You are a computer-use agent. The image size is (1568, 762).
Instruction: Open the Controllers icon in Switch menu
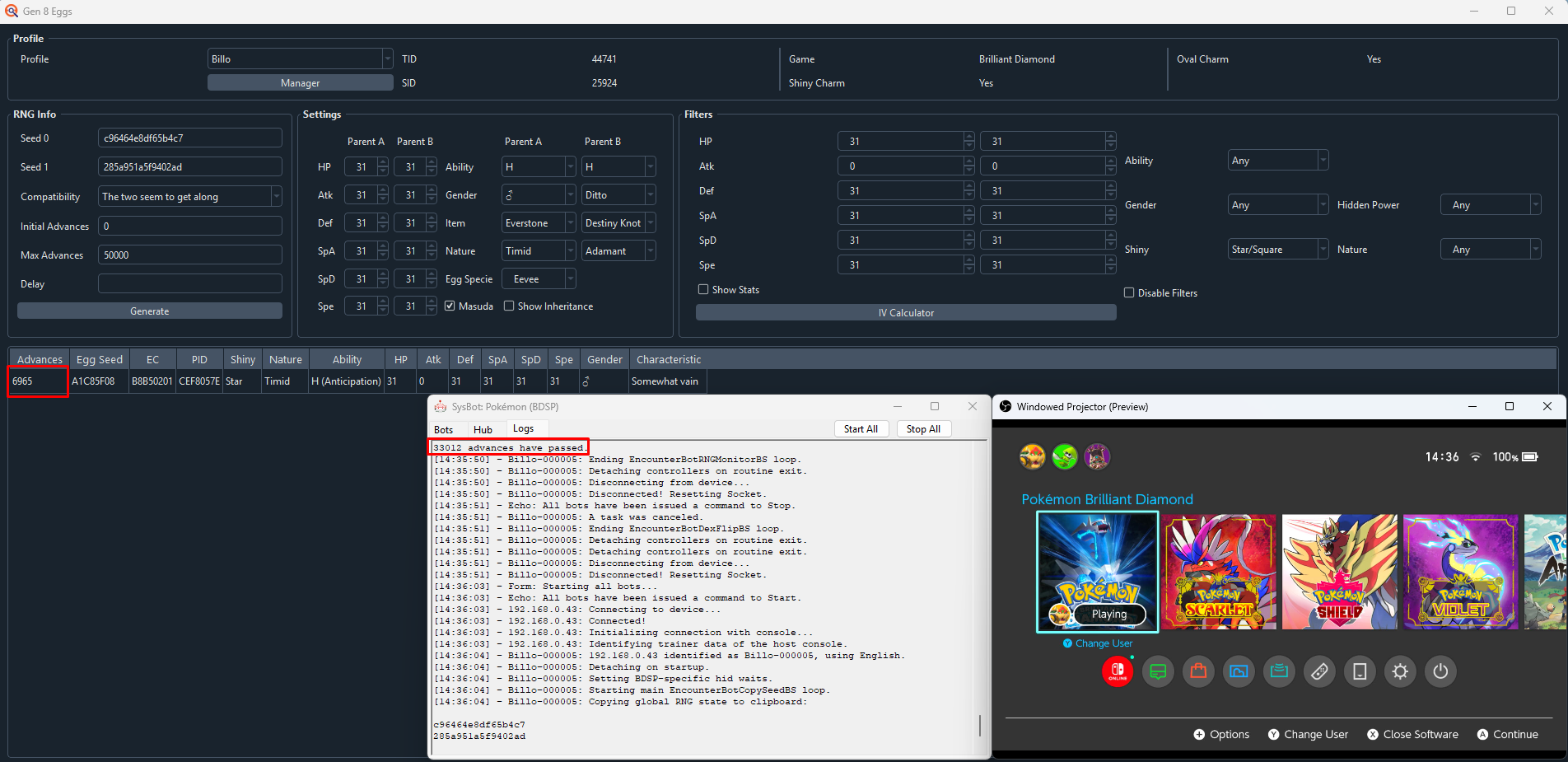pos(1319,671)
